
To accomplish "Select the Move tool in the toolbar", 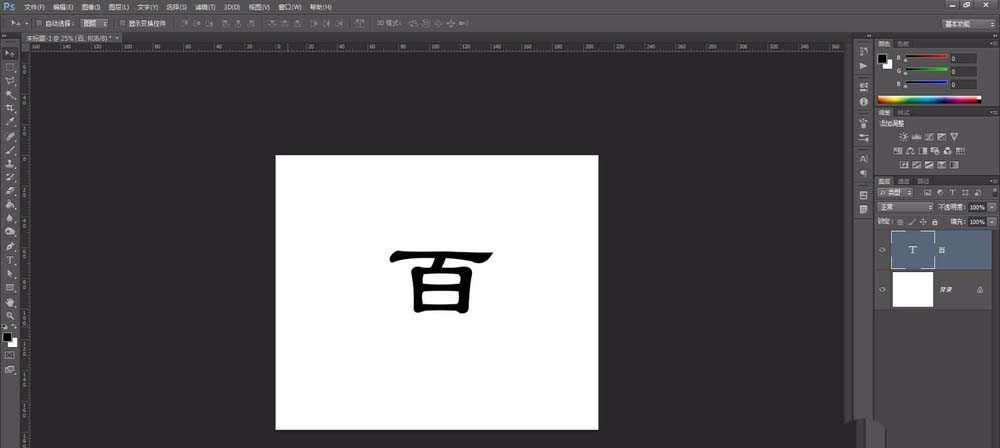I will pyautogui.click(x=10, y=53).
